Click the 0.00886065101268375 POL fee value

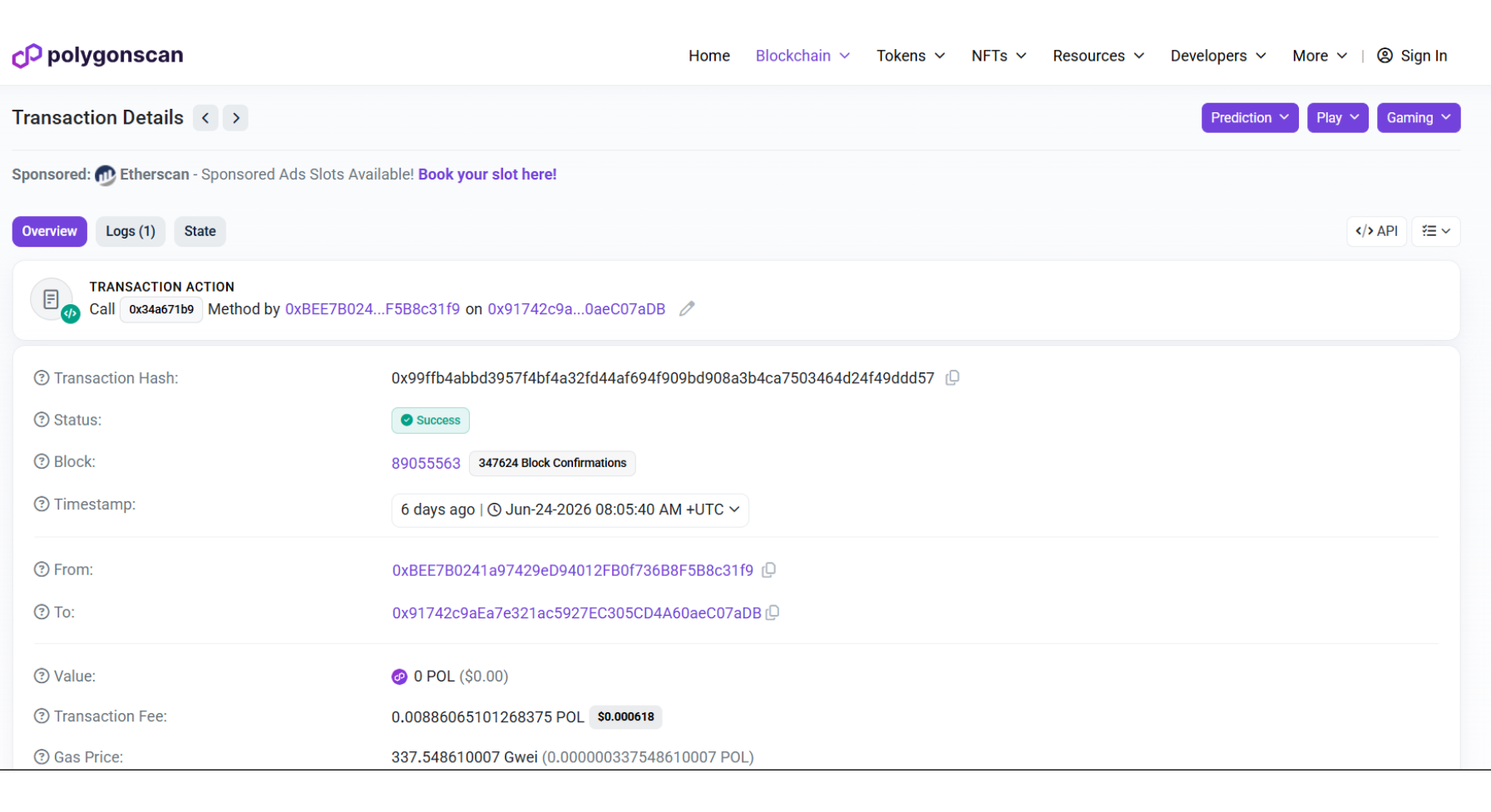(487, 716)
